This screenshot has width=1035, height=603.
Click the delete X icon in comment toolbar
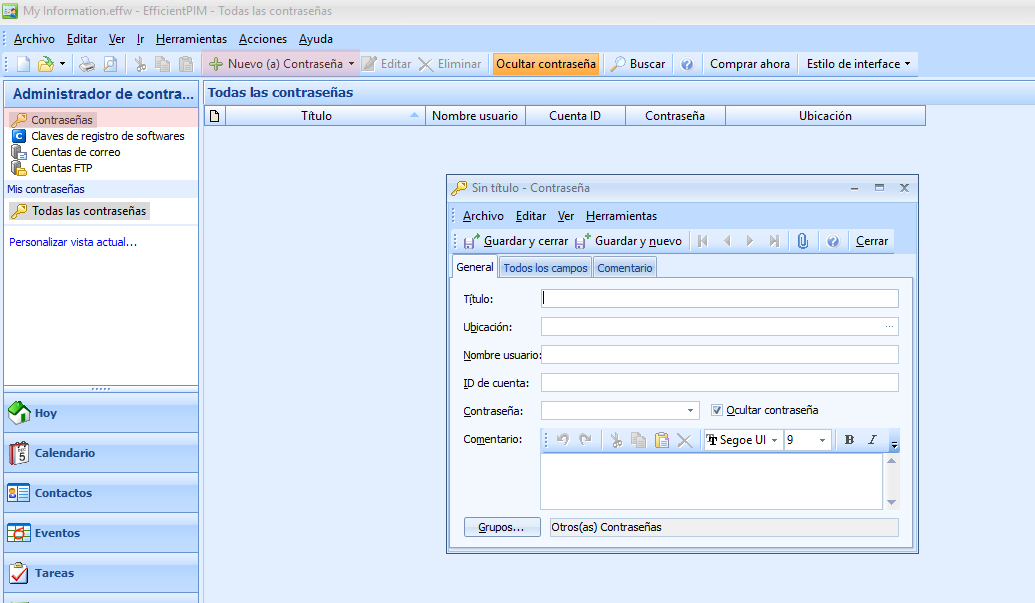coord(685,440)
